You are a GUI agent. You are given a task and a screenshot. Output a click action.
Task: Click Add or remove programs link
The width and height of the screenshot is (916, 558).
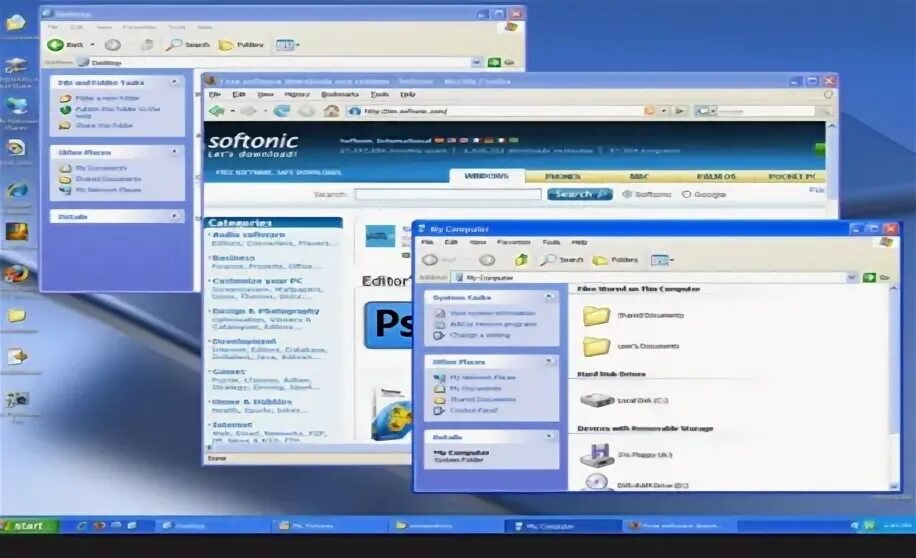[x=493, y=324]
